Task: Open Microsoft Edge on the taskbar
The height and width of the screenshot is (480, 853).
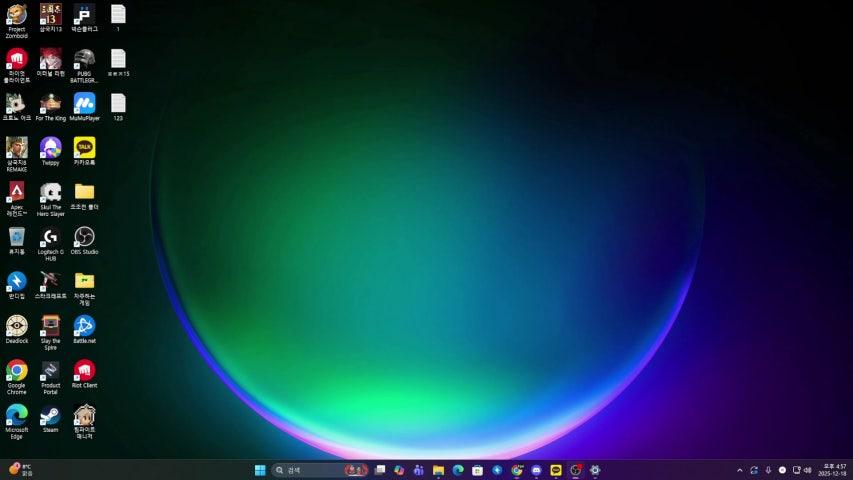Action: 458,470
